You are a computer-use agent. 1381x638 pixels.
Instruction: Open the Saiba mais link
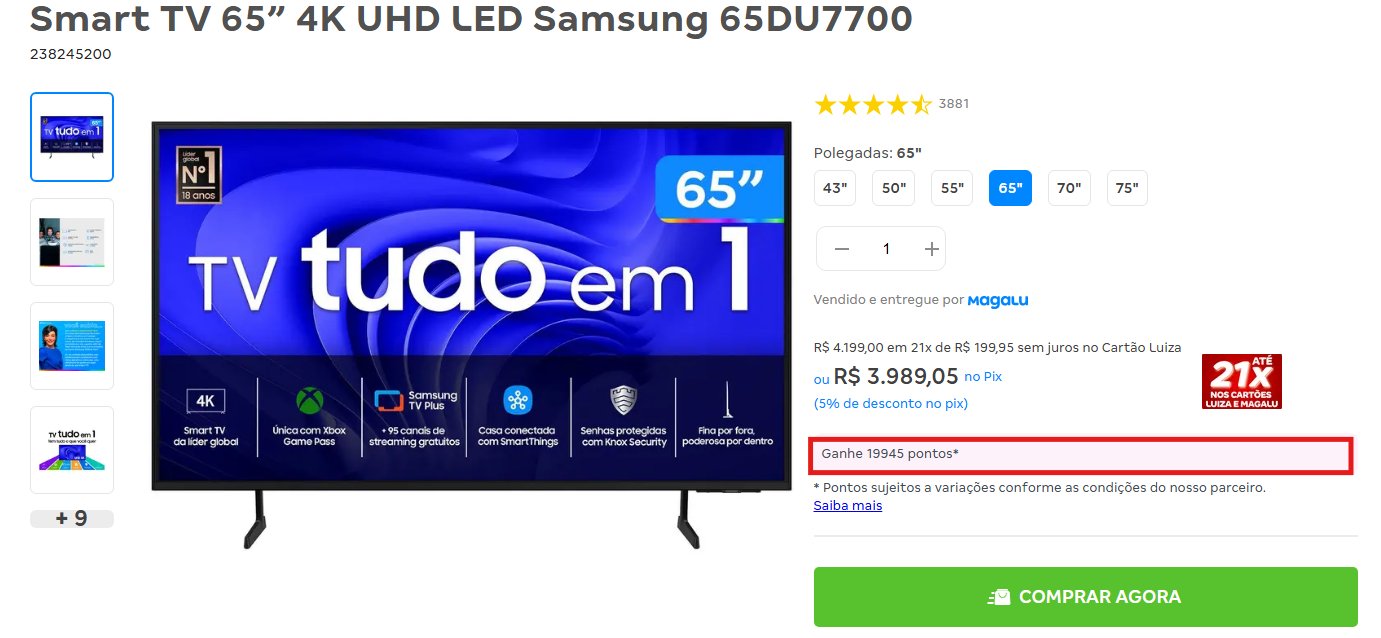tap(848, 505)
